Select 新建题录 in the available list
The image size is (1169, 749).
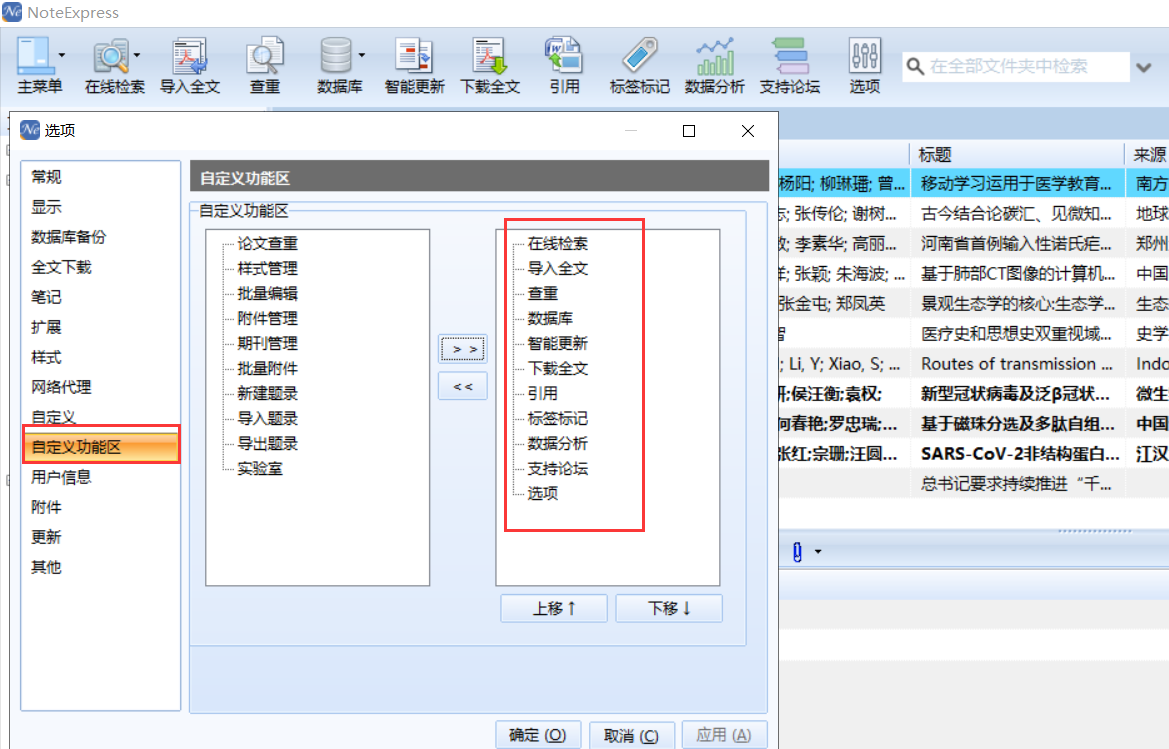point(267,394)
